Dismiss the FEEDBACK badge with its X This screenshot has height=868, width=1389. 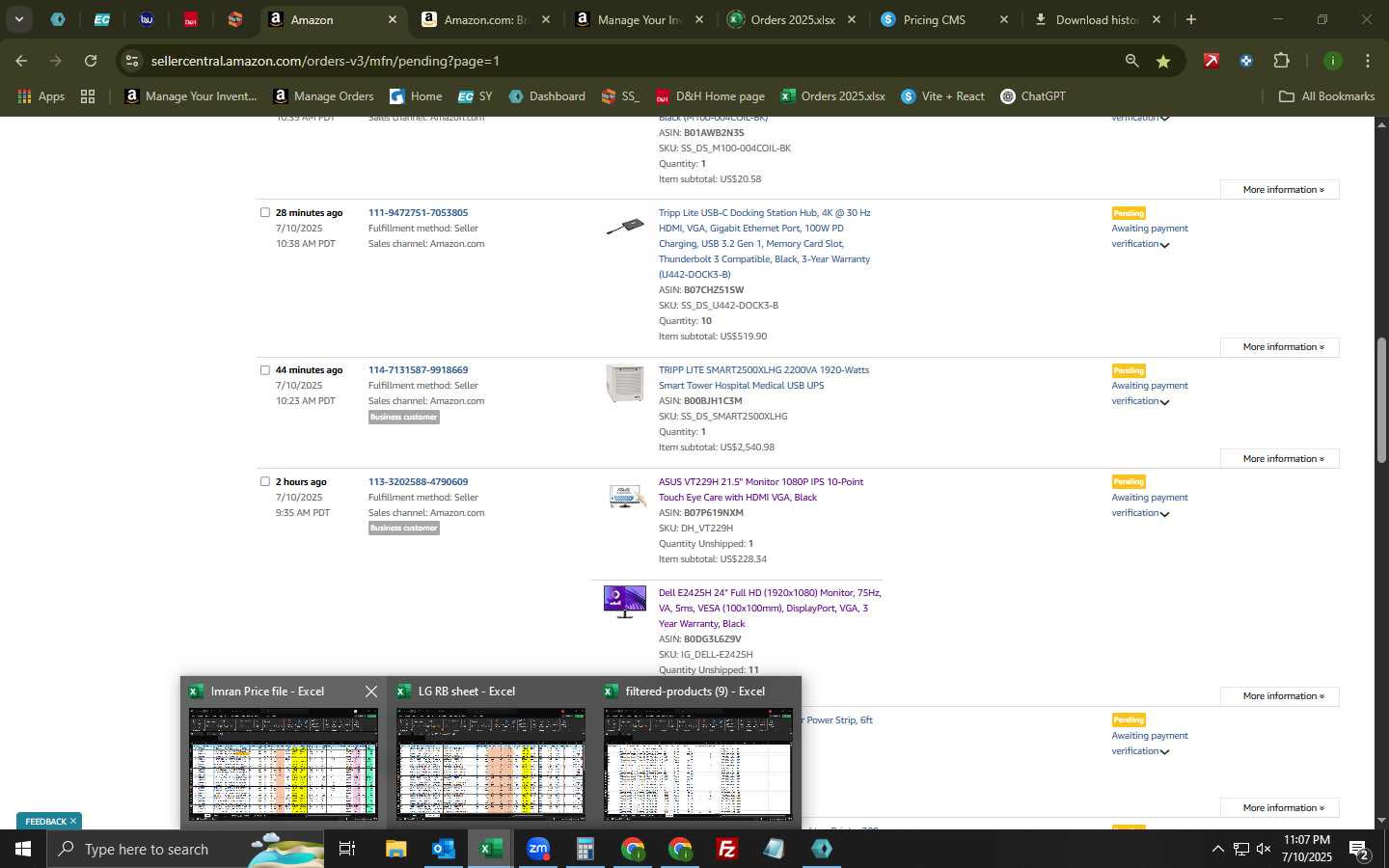pyautogui.click(x=73, y=822)
